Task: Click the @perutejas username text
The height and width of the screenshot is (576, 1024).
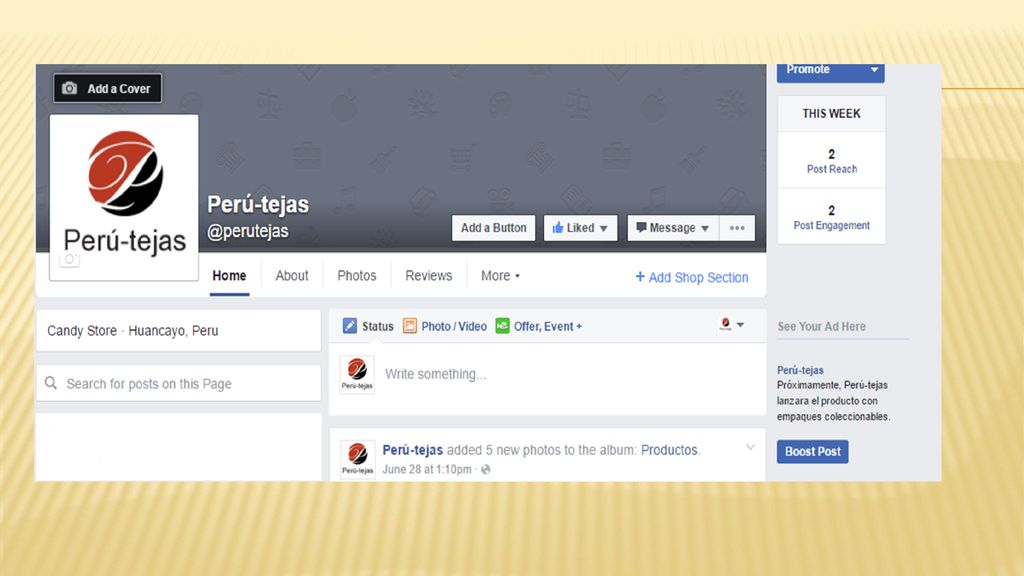Action: coord(248,231)
